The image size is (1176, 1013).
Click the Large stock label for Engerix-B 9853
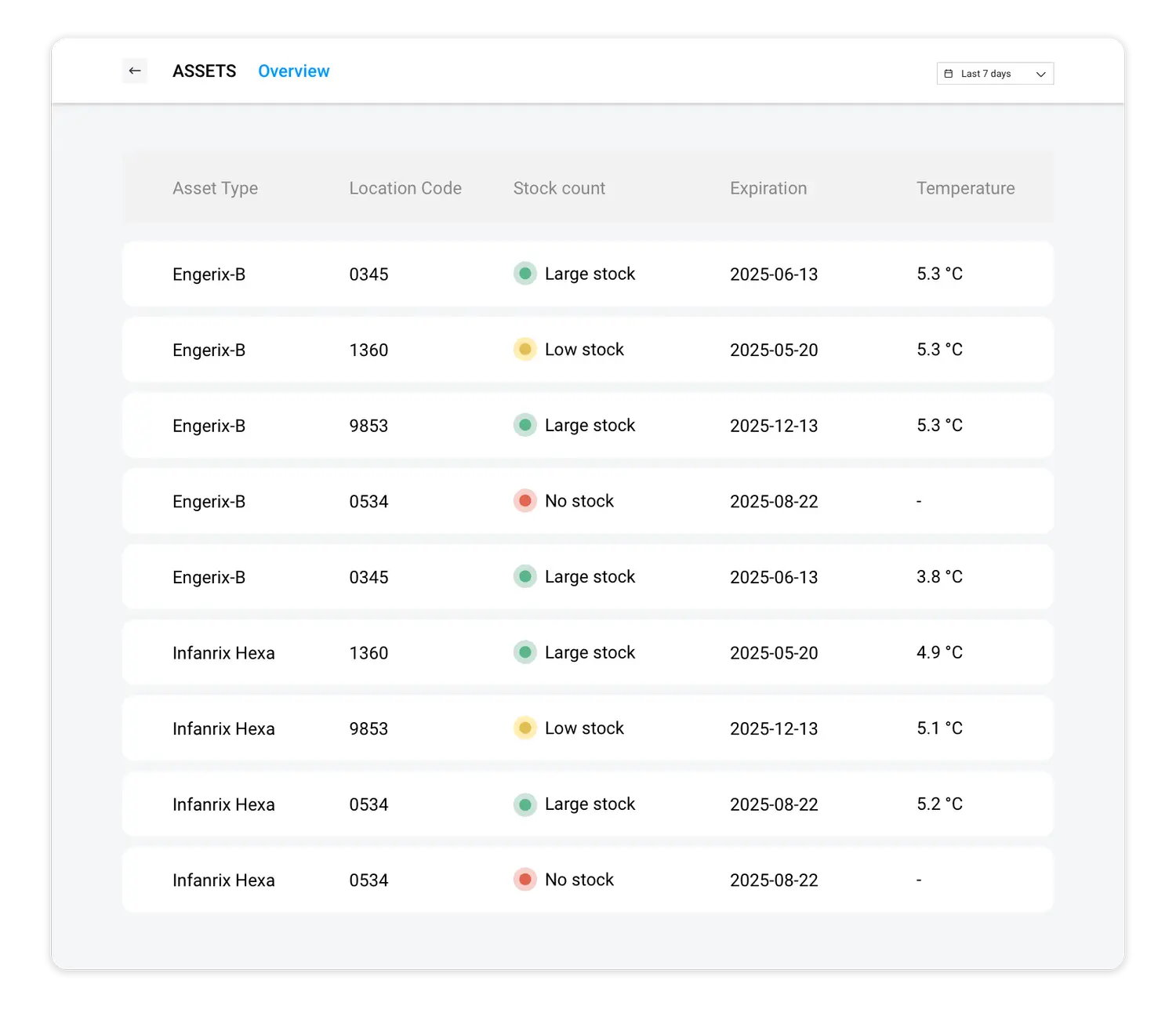pos(590,425)
